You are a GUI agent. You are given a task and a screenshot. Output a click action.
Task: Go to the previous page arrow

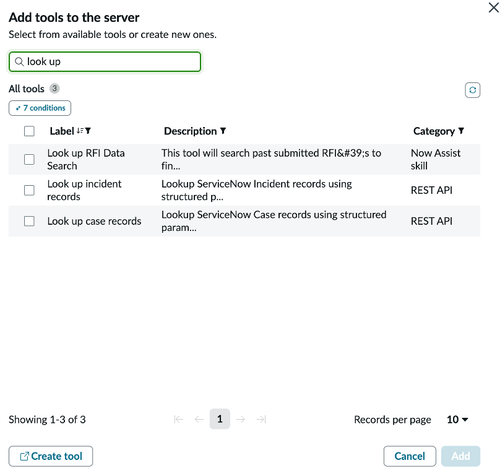[x=199, y=419]
